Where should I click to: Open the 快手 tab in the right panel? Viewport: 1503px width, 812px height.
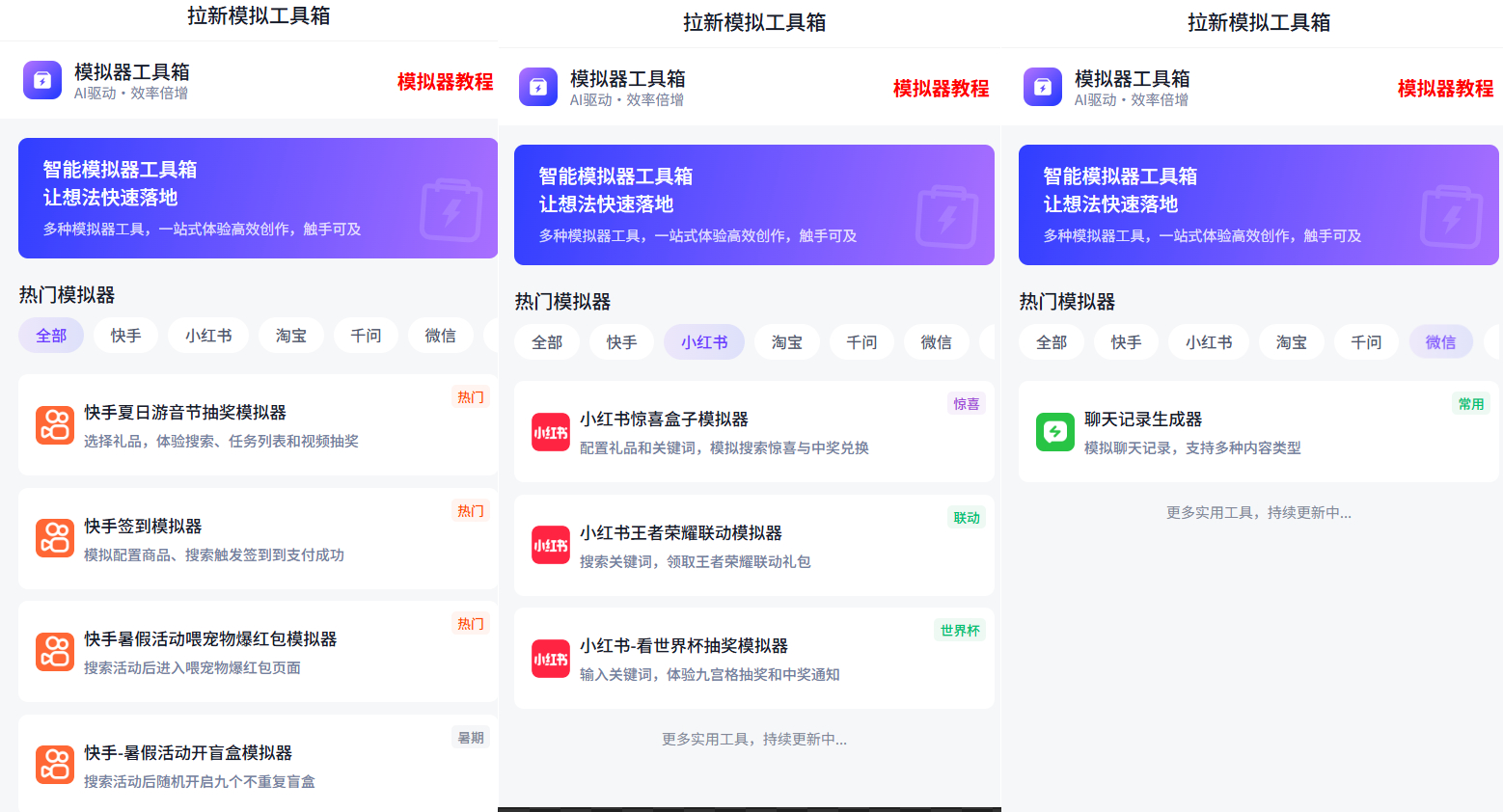click(x=1126, y=342)
